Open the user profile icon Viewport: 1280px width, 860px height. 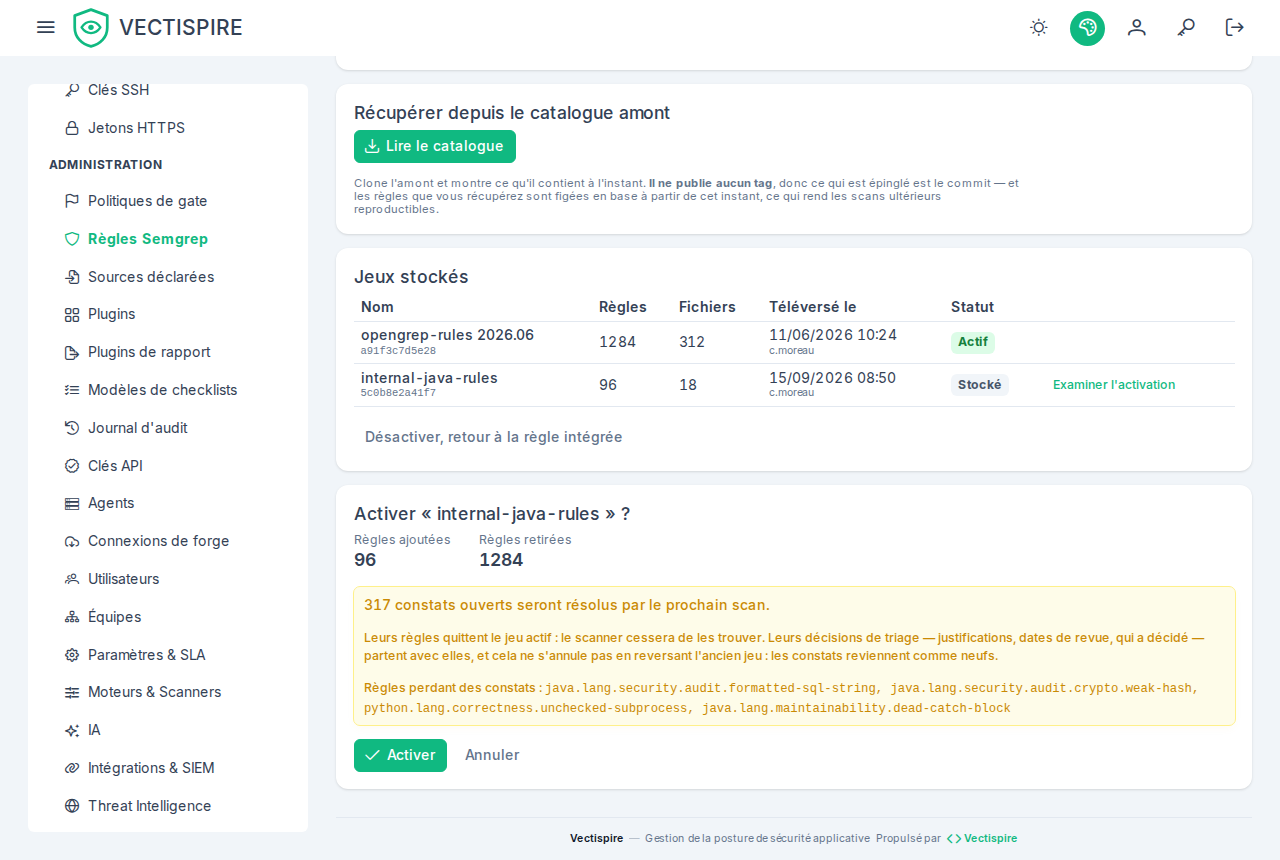point(1137,27)
